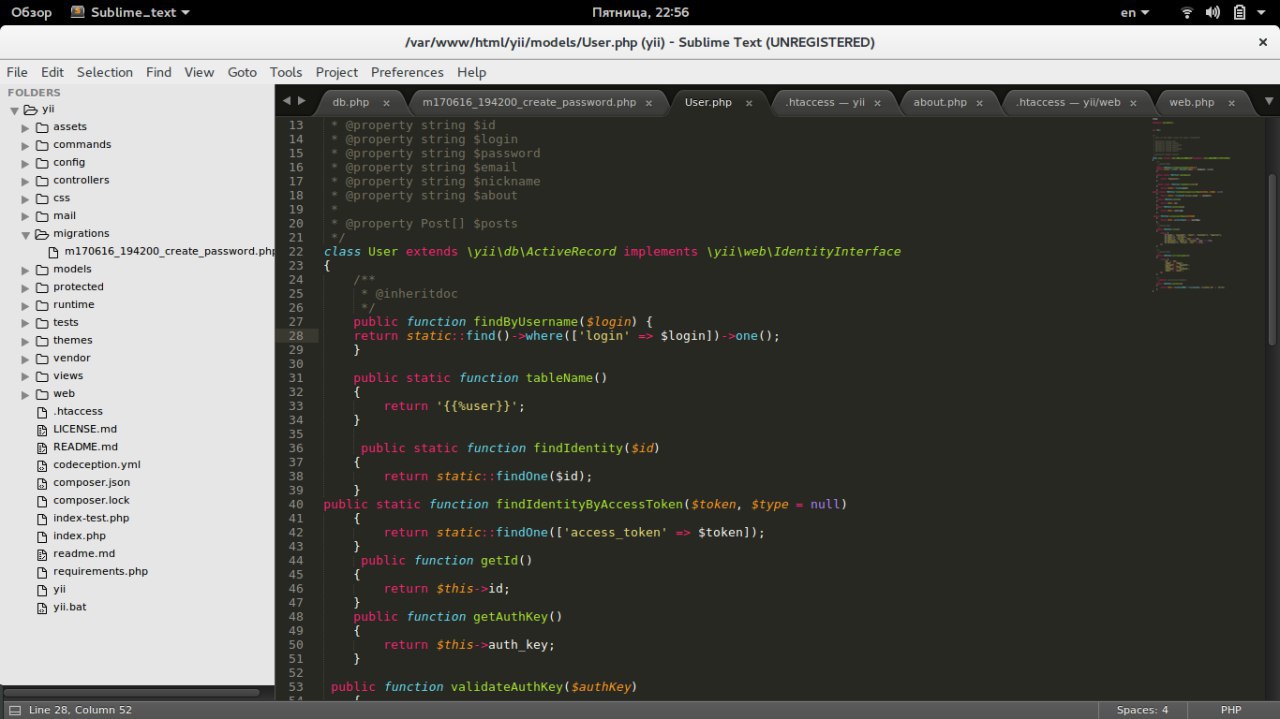This screenshot has width=1280, height=719.
Task: Close the about.php tab
Action: point(980,103)
